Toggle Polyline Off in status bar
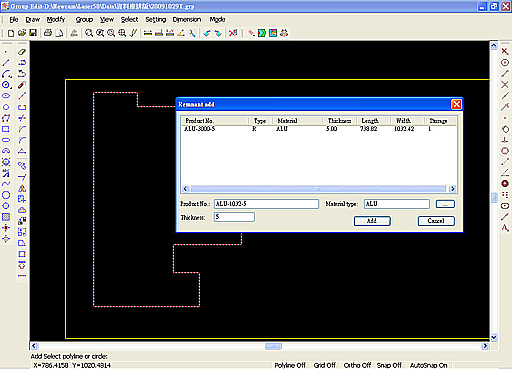 pos(290,365)
